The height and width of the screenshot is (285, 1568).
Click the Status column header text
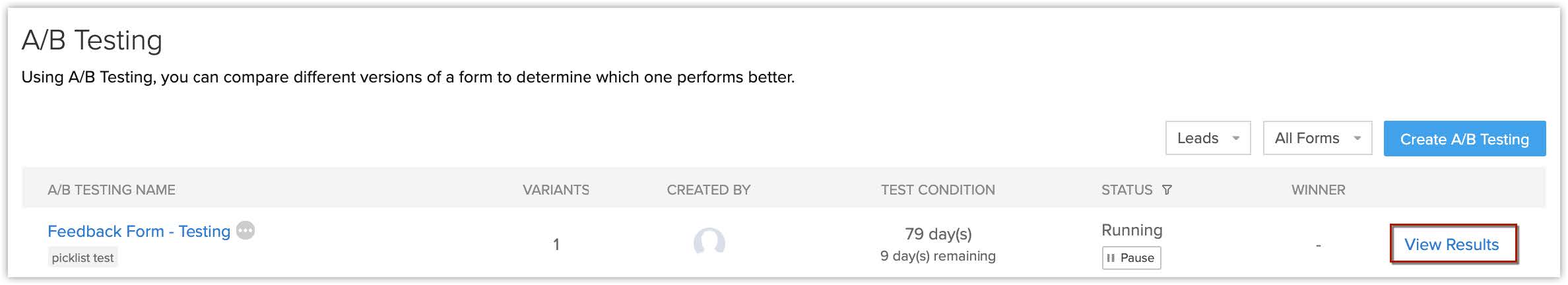tap(1127, 190)
